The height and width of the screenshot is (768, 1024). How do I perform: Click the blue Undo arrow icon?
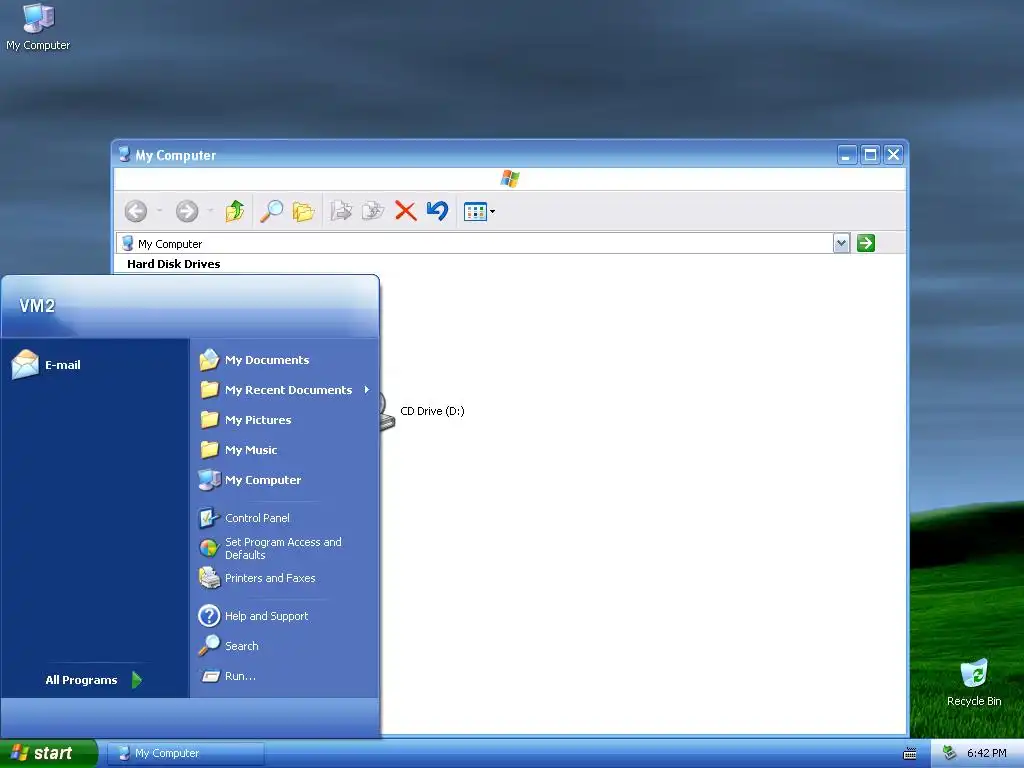(x=438, y=211)
